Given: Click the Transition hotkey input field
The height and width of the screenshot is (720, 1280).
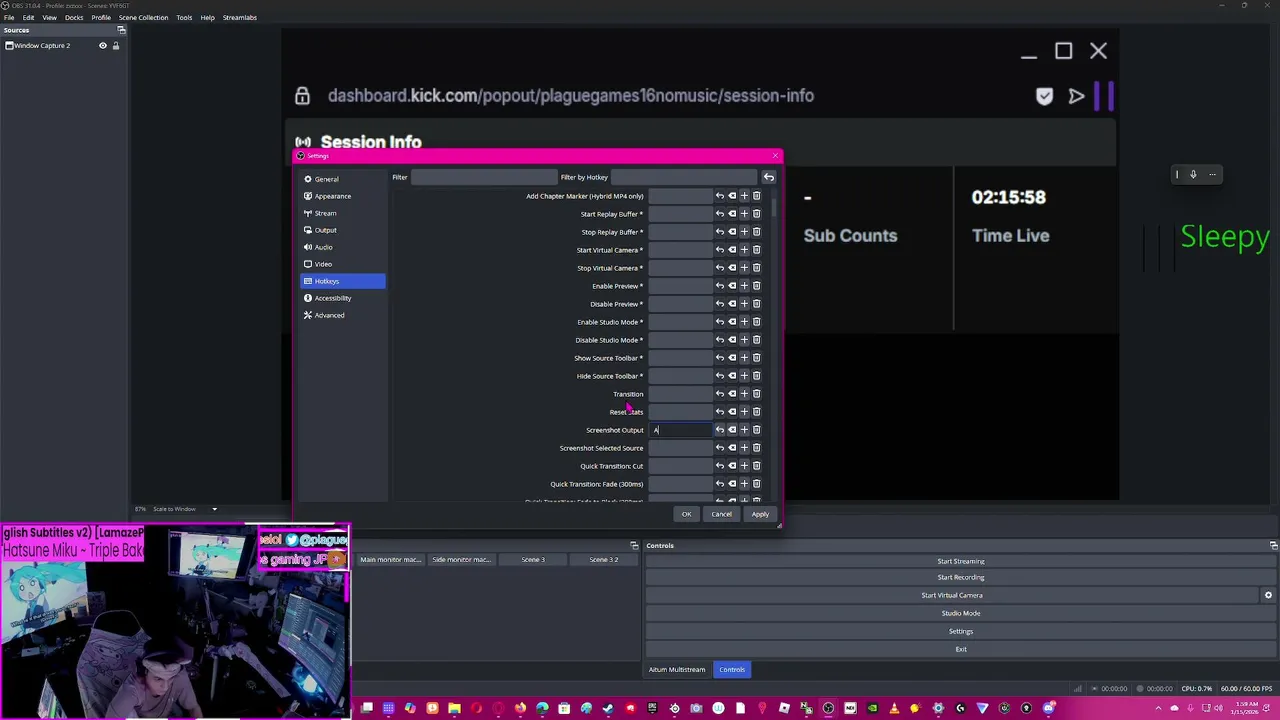Looking at the screenshot, I should (680, 394).
